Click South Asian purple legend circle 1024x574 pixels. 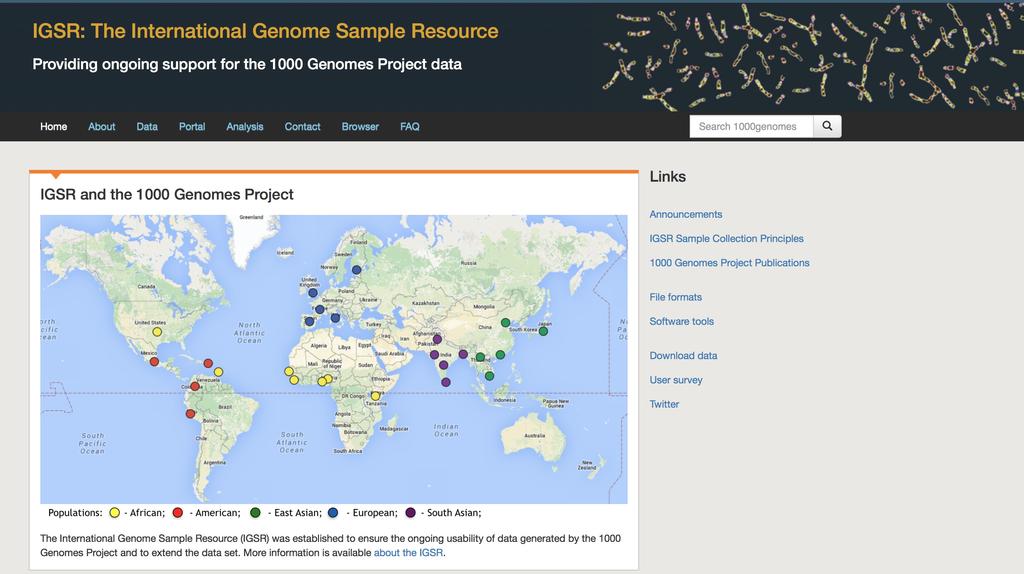point(410,513)
